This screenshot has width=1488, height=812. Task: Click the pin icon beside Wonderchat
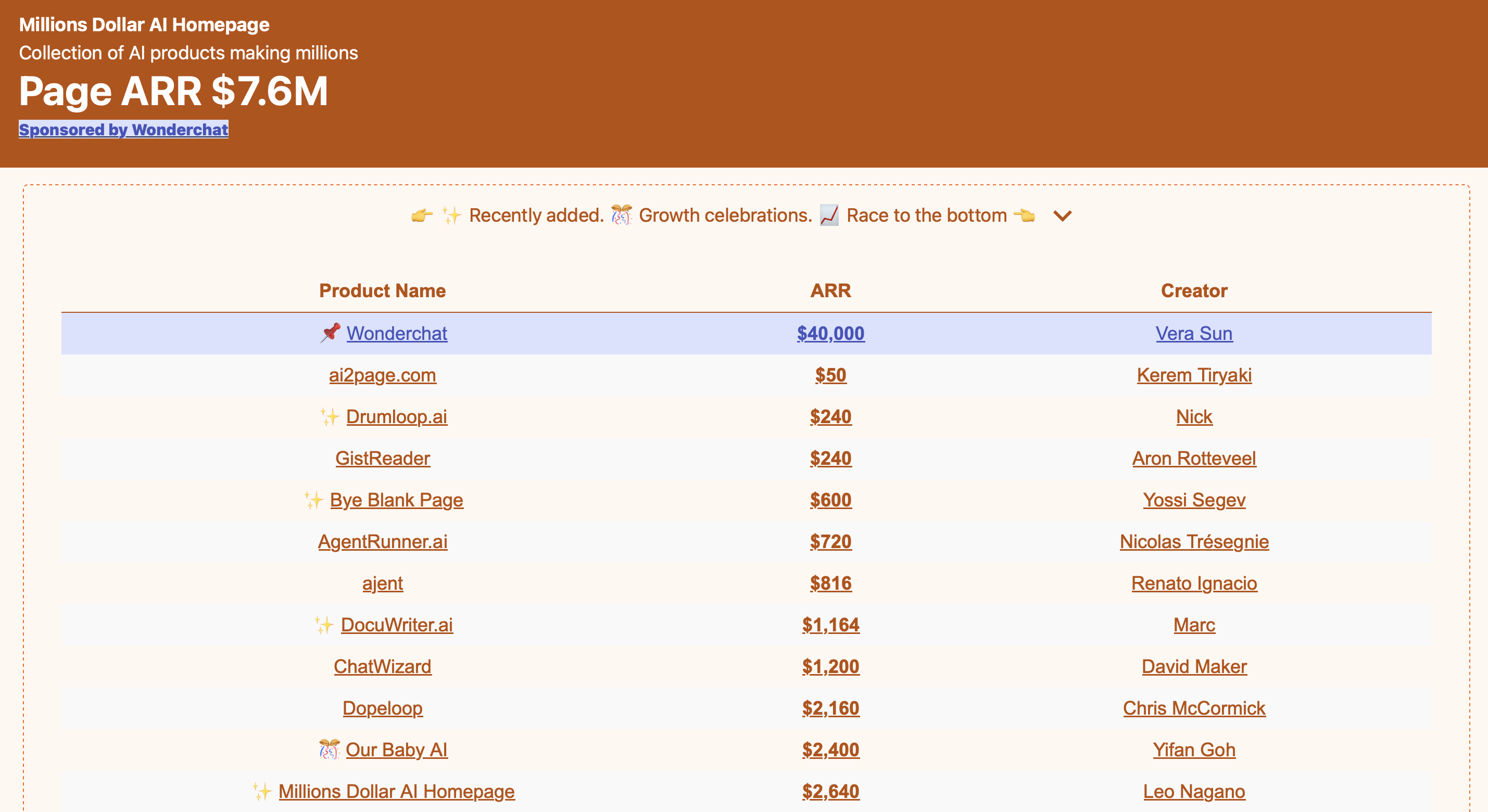click(331, 333)
